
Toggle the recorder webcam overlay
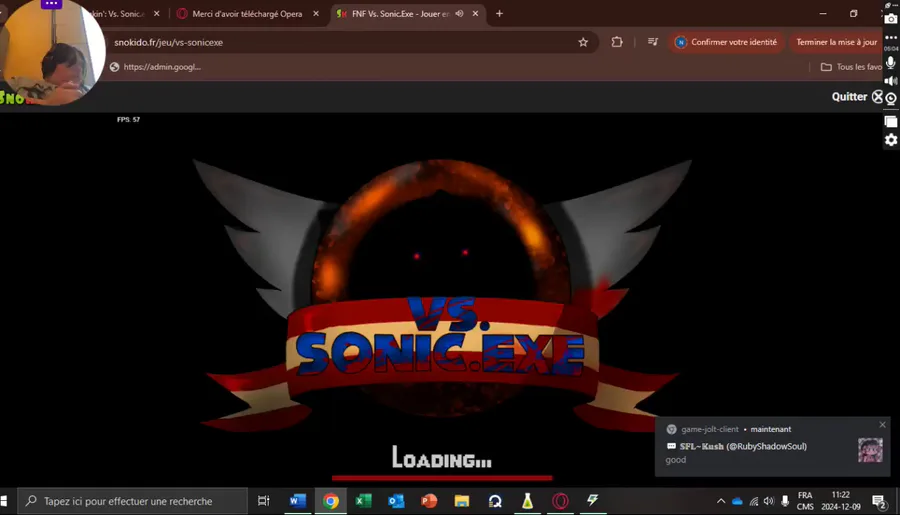[891, 99]
